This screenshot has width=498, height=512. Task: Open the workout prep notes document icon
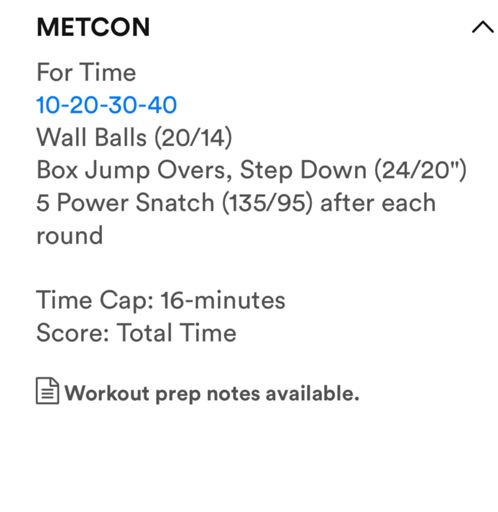47,391
